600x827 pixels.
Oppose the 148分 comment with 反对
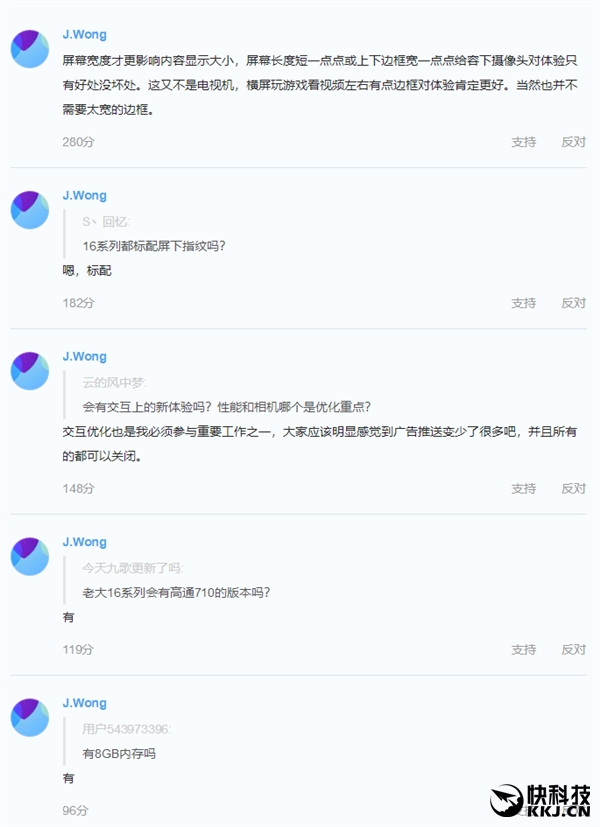[573, 489]
